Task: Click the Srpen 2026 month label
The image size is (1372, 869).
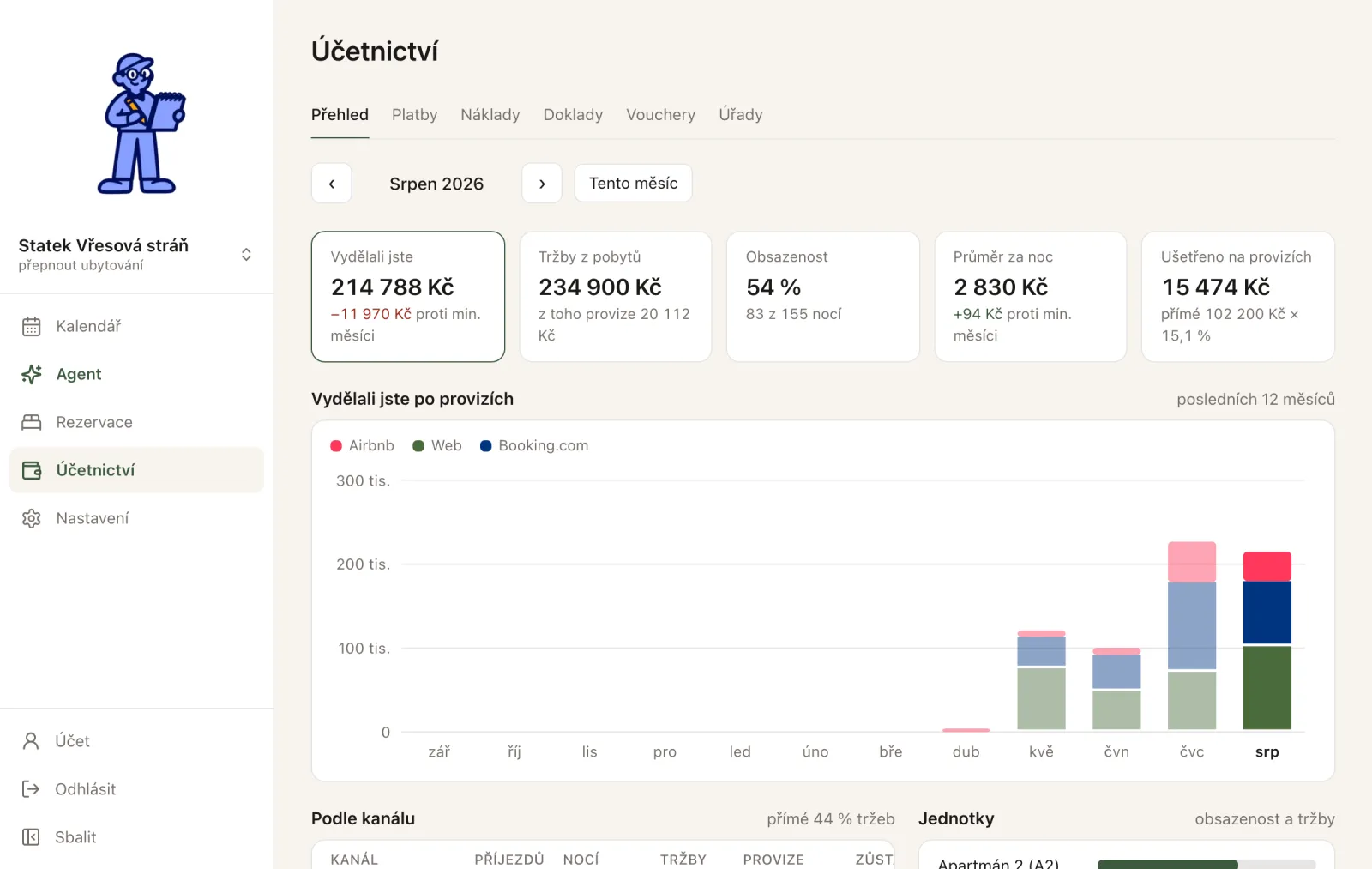Action: click(436, 184)
